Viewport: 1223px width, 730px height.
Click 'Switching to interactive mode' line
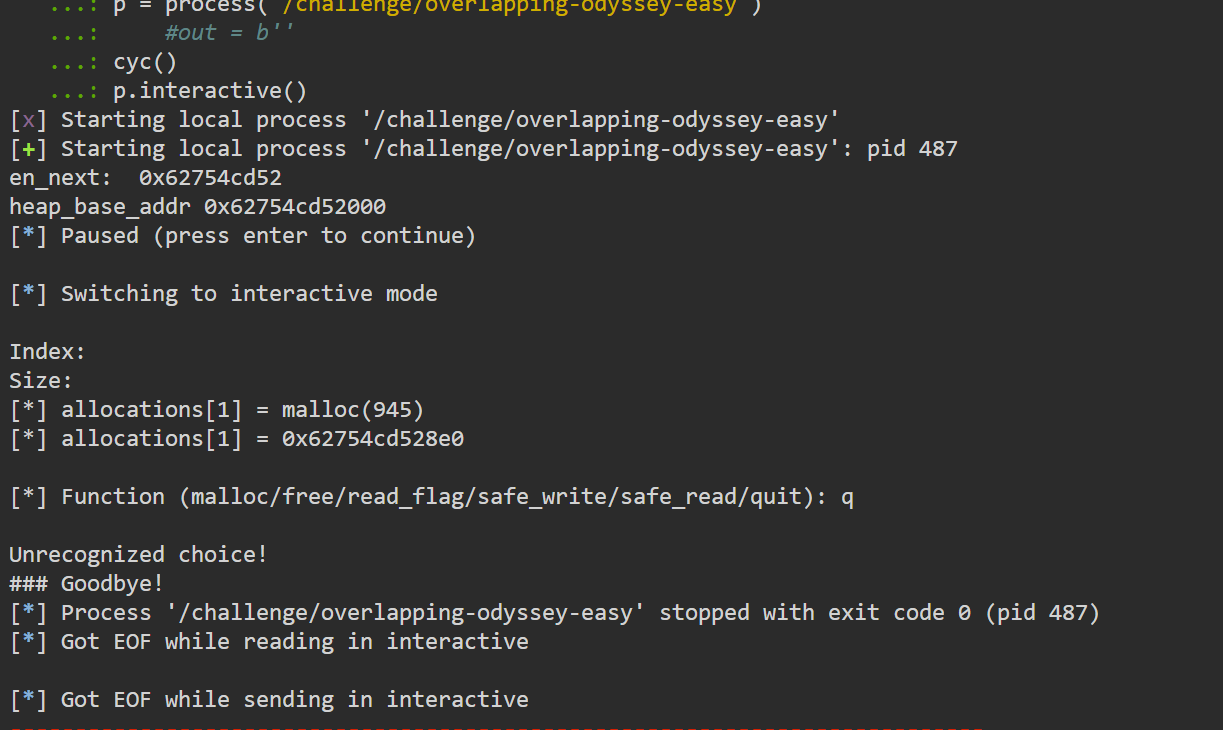(x=223, y=294)
